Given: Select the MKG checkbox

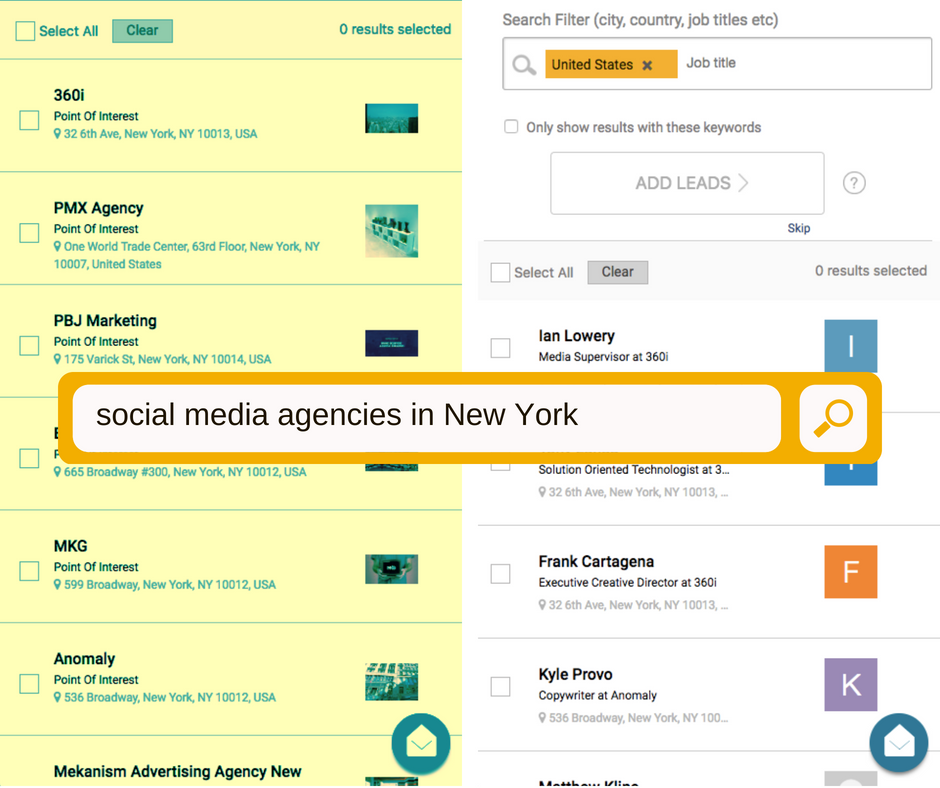Looking at the screenshot, I should point(29,571).
